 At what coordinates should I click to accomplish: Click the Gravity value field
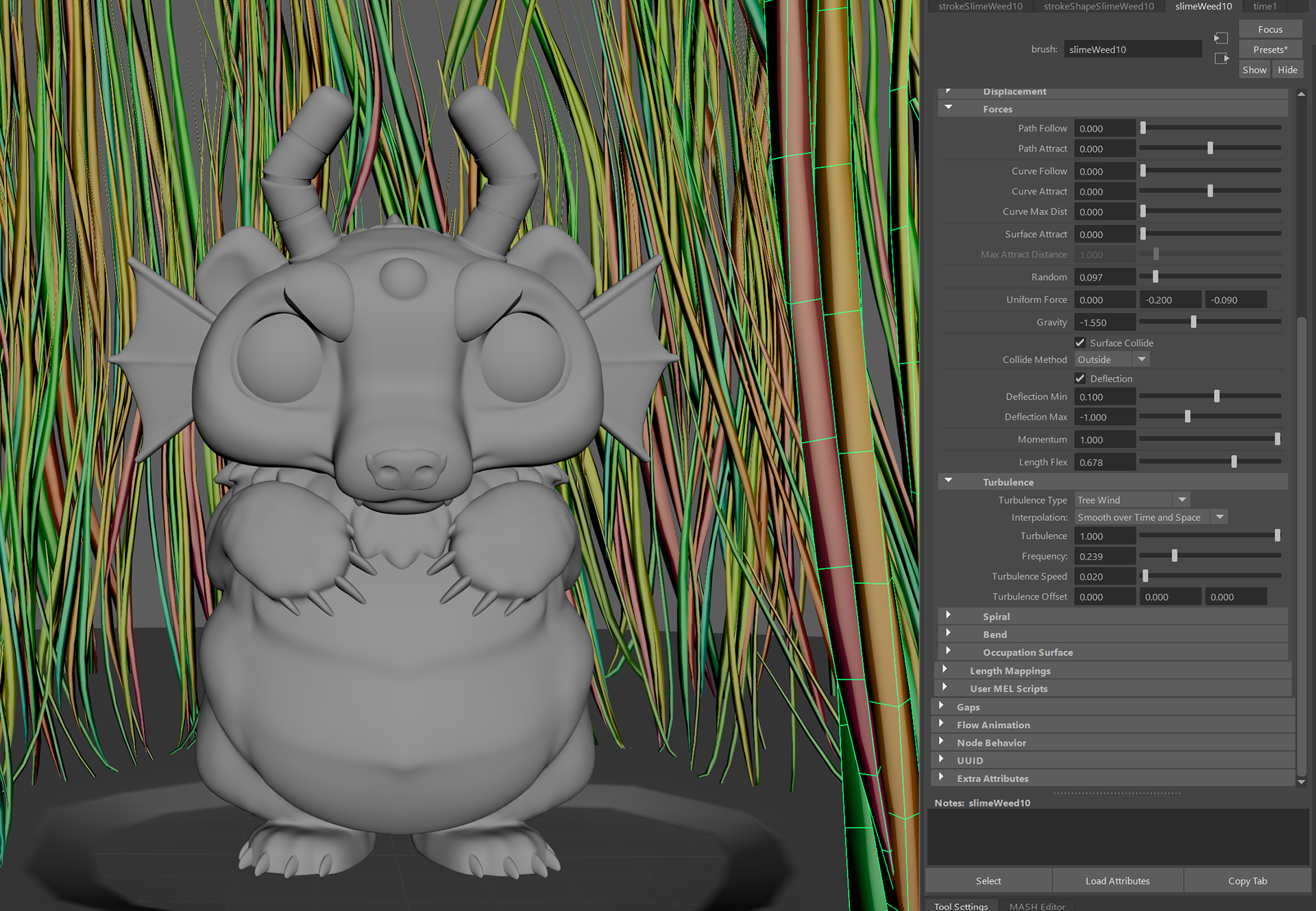pyautogui.click(x=1105, y=322)
